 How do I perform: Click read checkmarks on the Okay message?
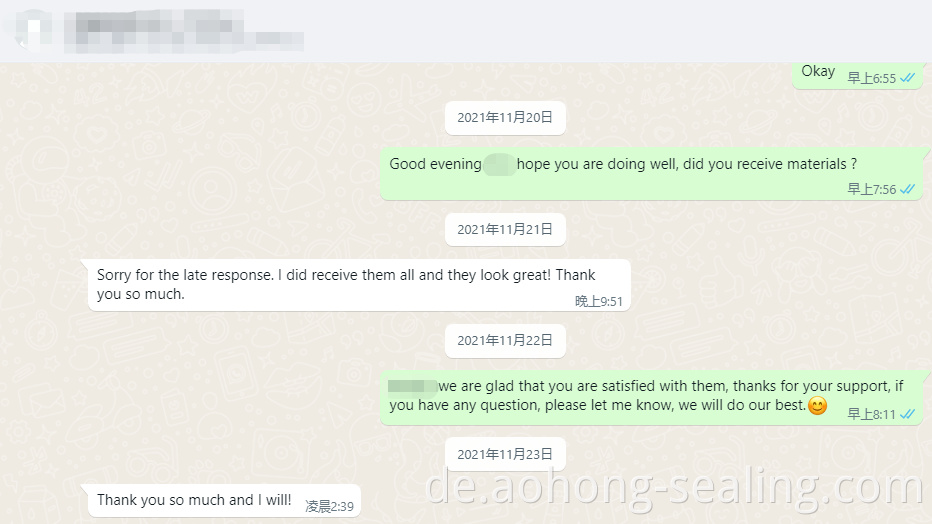pos(908,78)
